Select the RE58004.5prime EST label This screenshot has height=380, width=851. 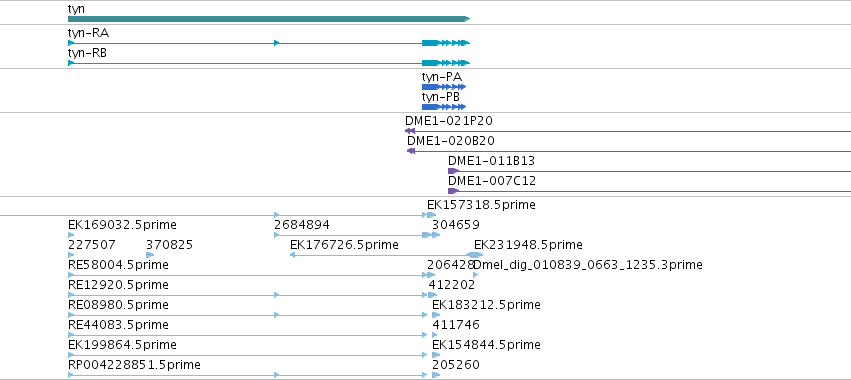[118, 265]
